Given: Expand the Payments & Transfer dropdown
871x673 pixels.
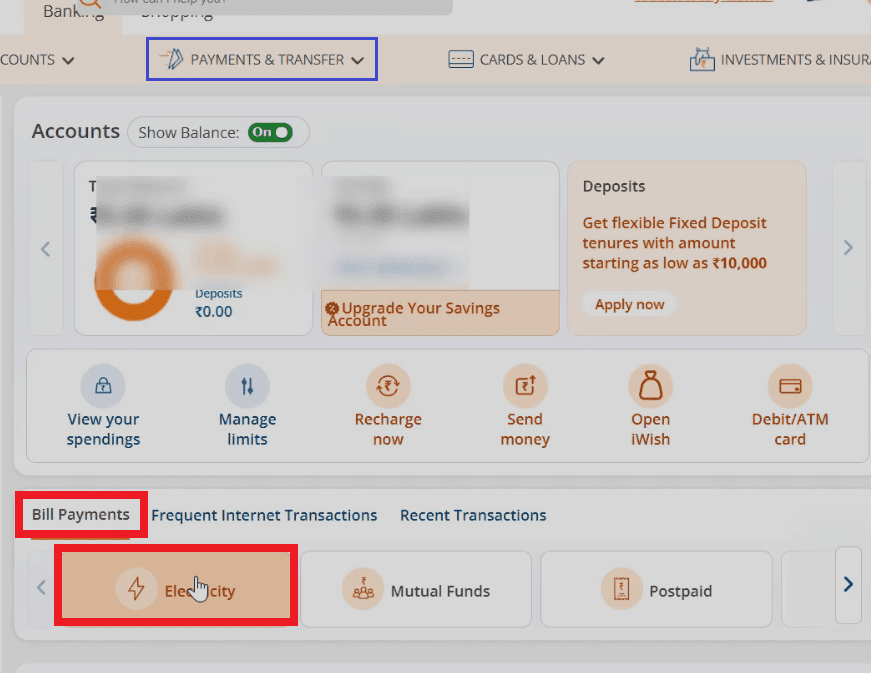Looking at the screenshot, I should click(x=261, y=59).
